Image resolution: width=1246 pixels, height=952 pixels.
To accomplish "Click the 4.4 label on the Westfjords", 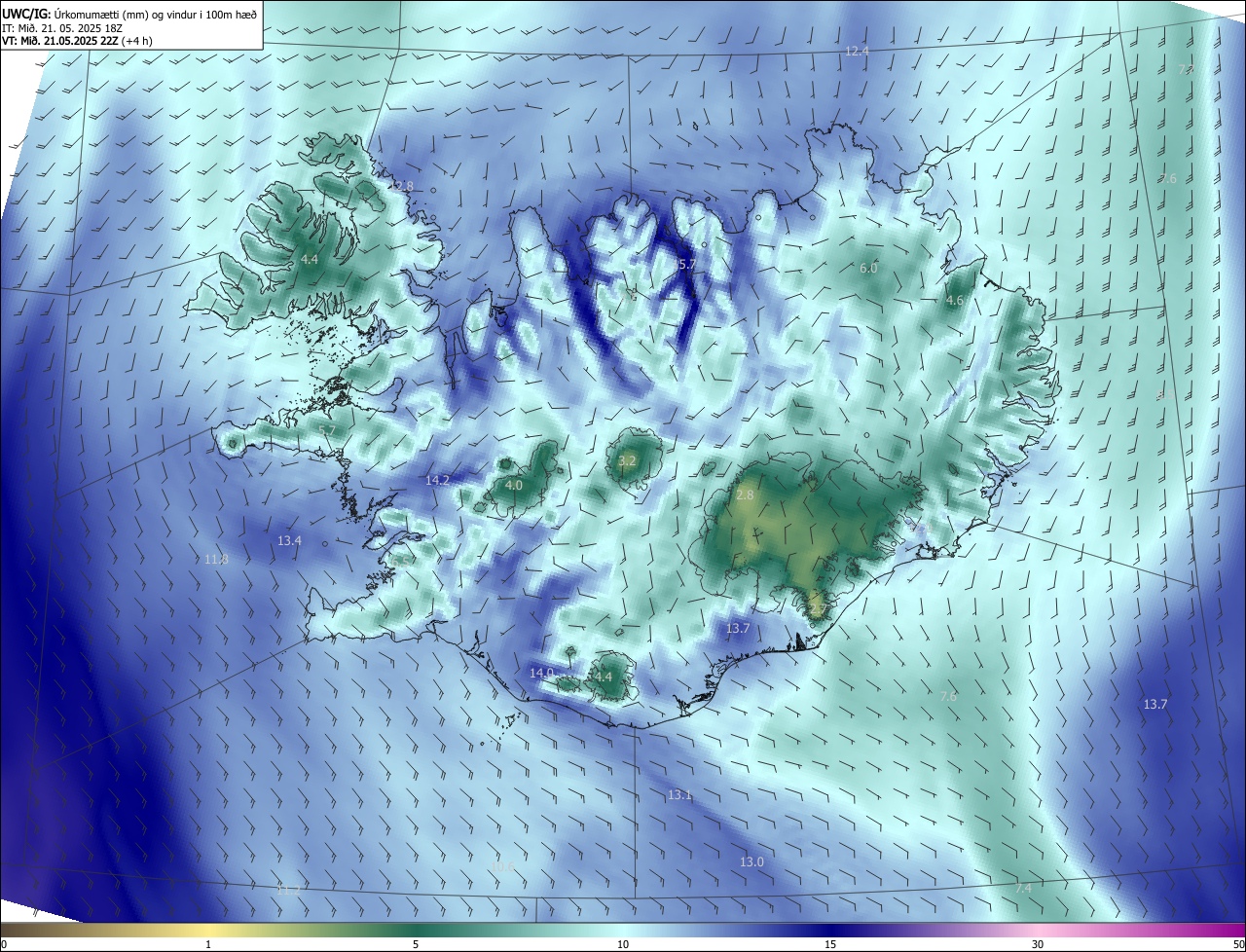I will 310,260.
